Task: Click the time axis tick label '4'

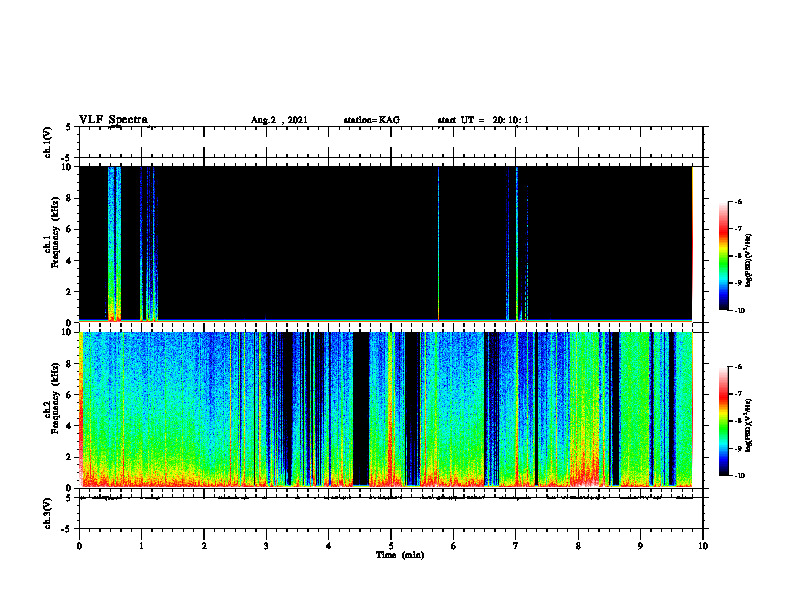Action: tap(329, 546)
